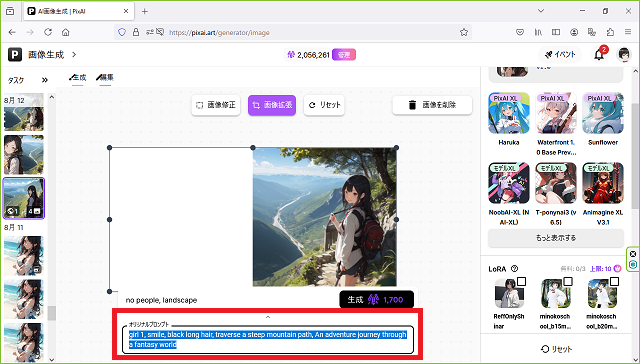
Task: Click the site padlock icon
Action: tap(136, 32)
